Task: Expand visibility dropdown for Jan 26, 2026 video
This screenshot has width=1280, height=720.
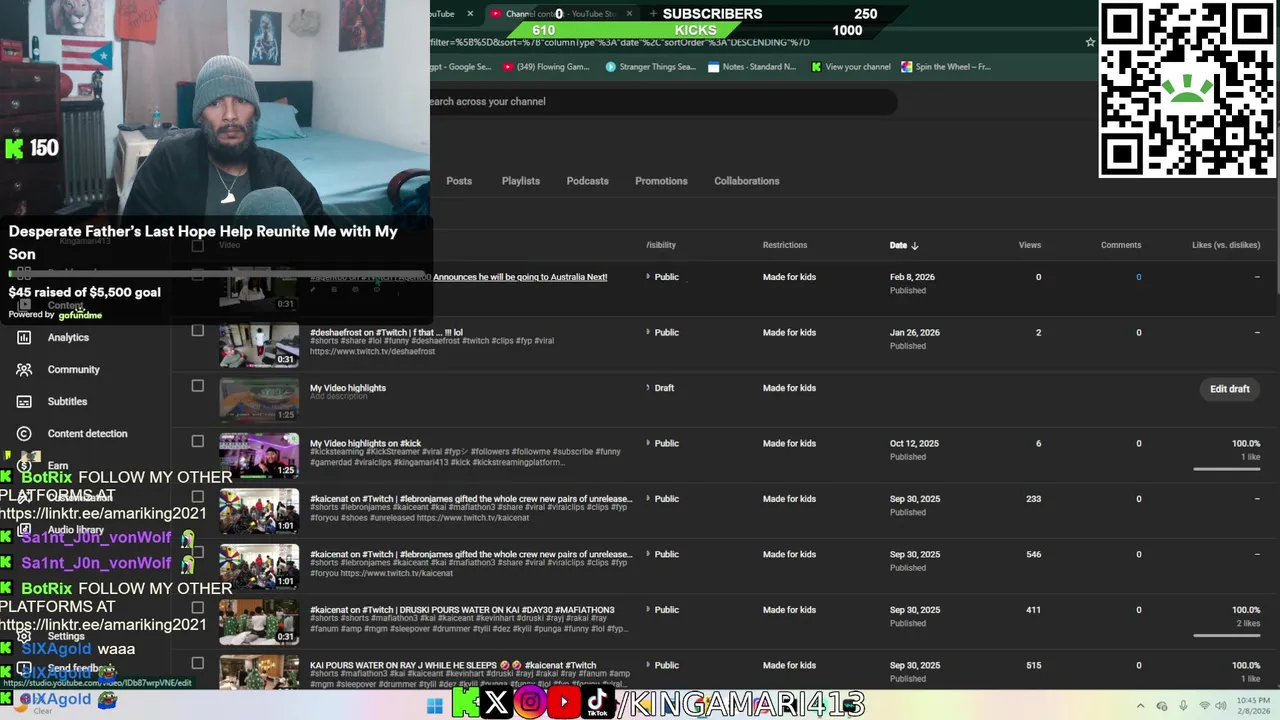Action: click(663, 333)
